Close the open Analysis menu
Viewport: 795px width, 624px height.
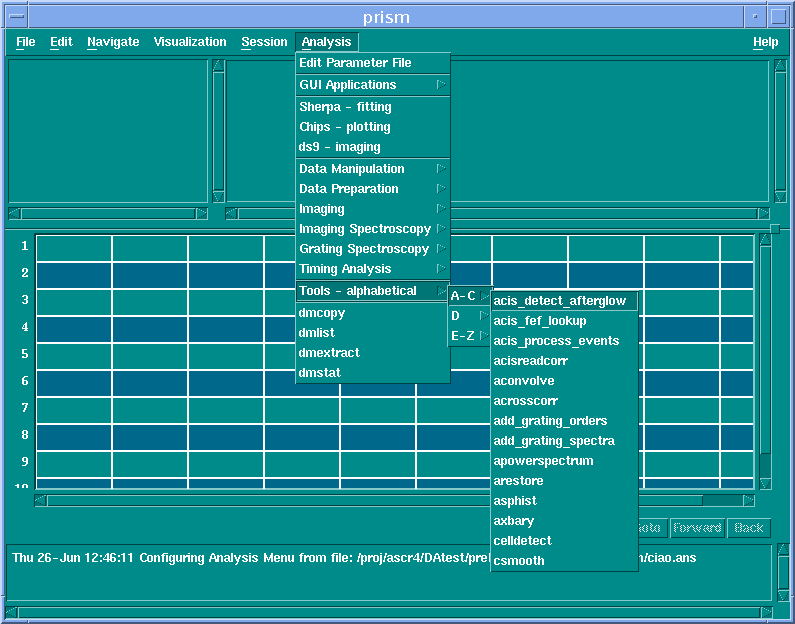(x=327, y=42)
